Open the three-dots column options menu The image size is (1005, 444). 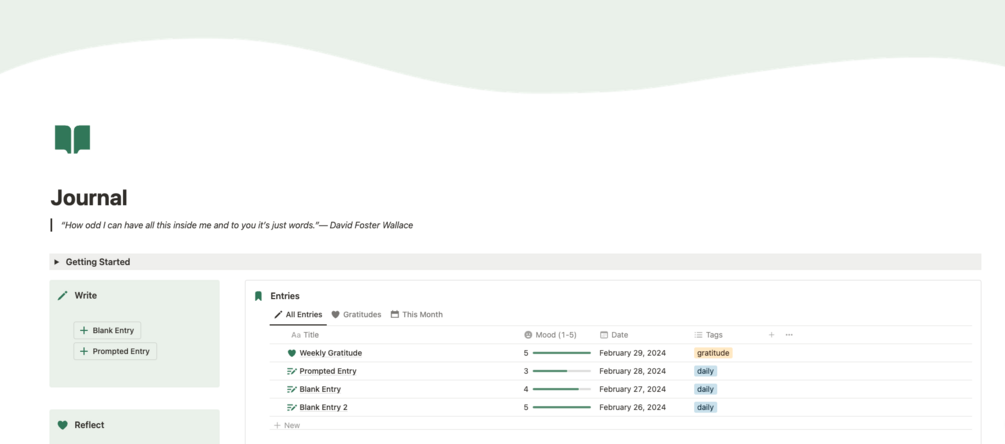[789, 334]
